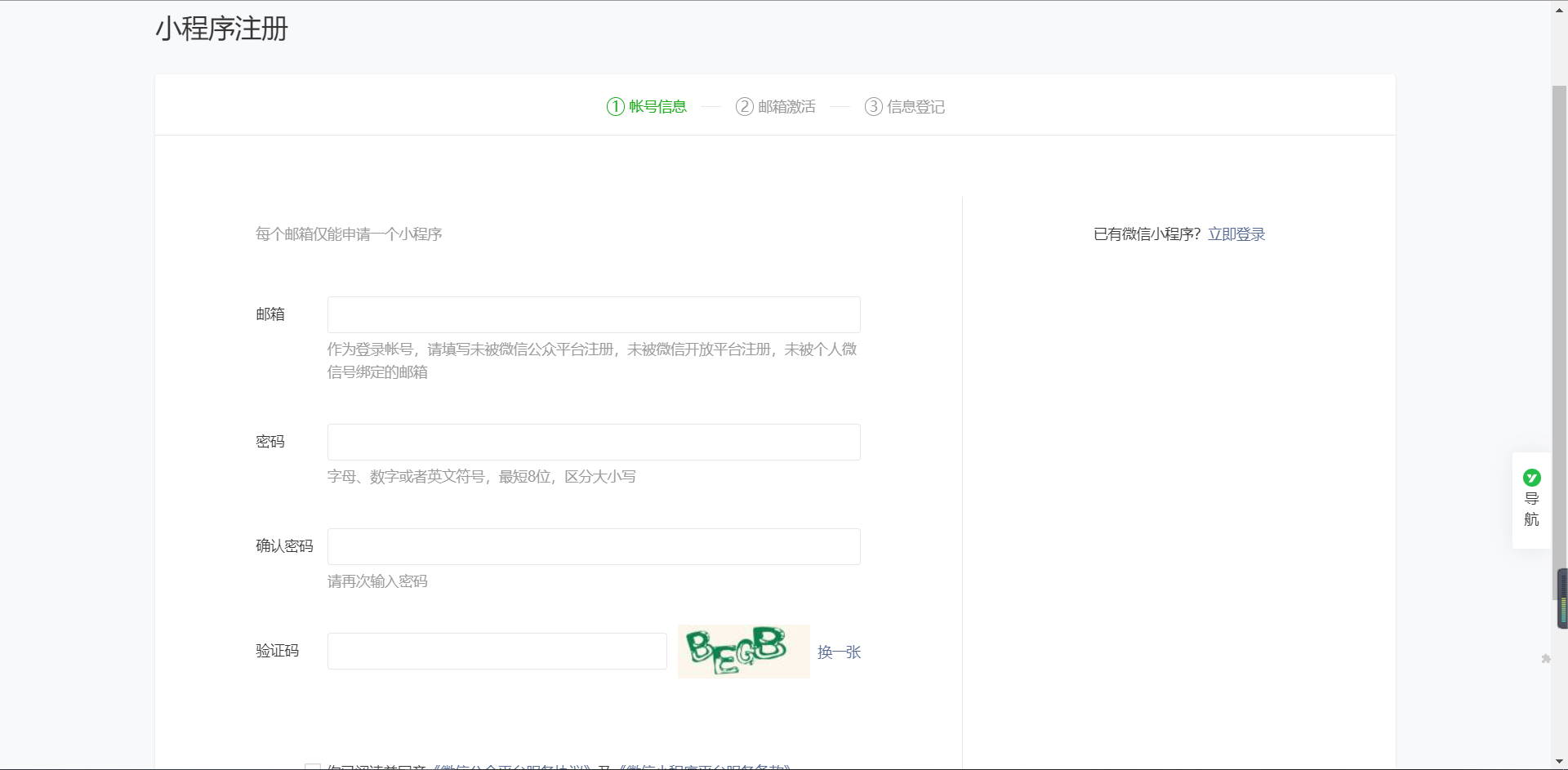Focus the 密码 password input field
Image resolution: width=1568 pixels, height=770 pixels.
click(x=594, y=442)
